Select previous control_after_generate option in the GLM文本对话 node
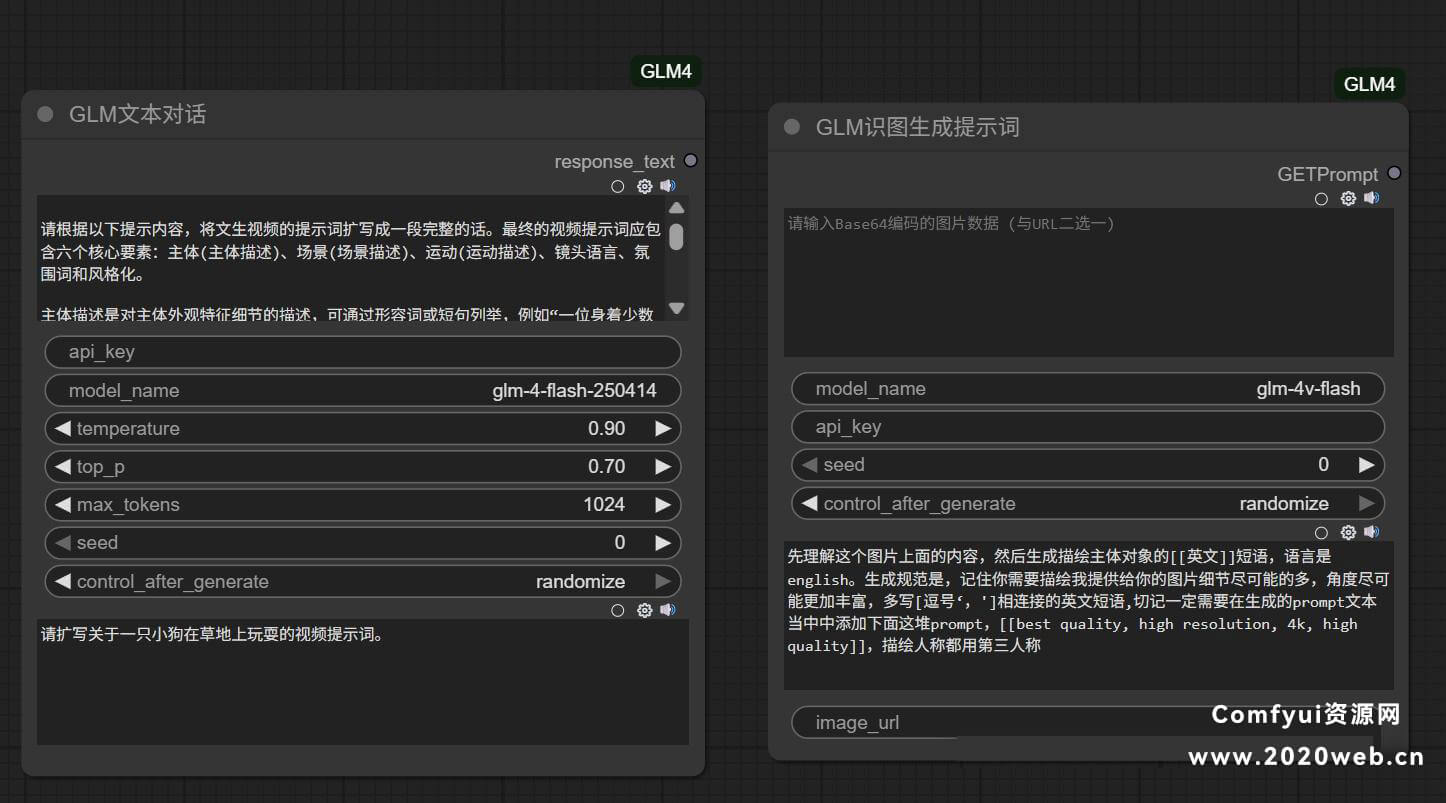The height and width of the screenshot is (803, 1446). 62,581
